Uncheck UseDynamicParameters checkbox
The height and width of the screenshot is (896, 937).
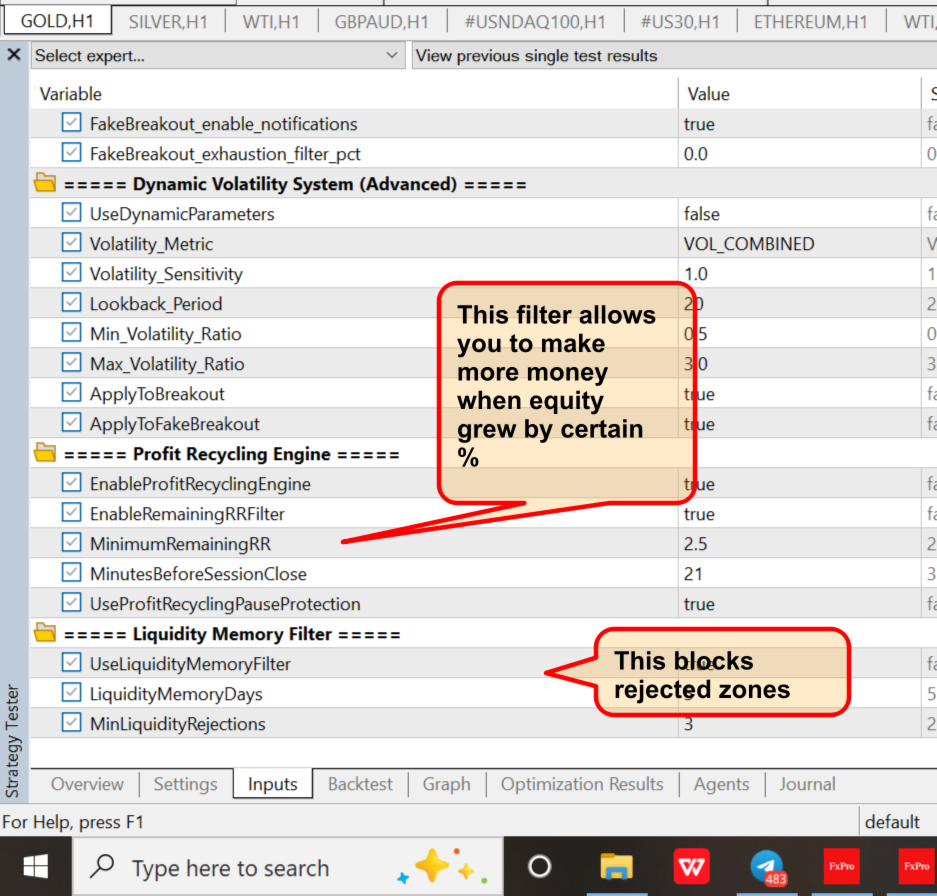pos(71,213)
